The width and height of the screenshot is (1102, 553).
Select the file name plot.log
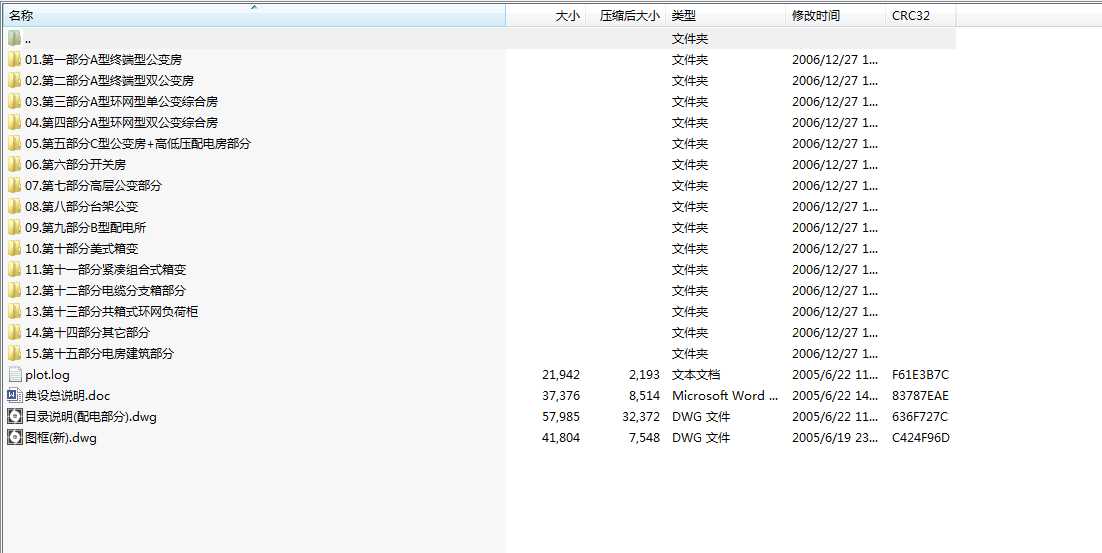tap(48, 375)
